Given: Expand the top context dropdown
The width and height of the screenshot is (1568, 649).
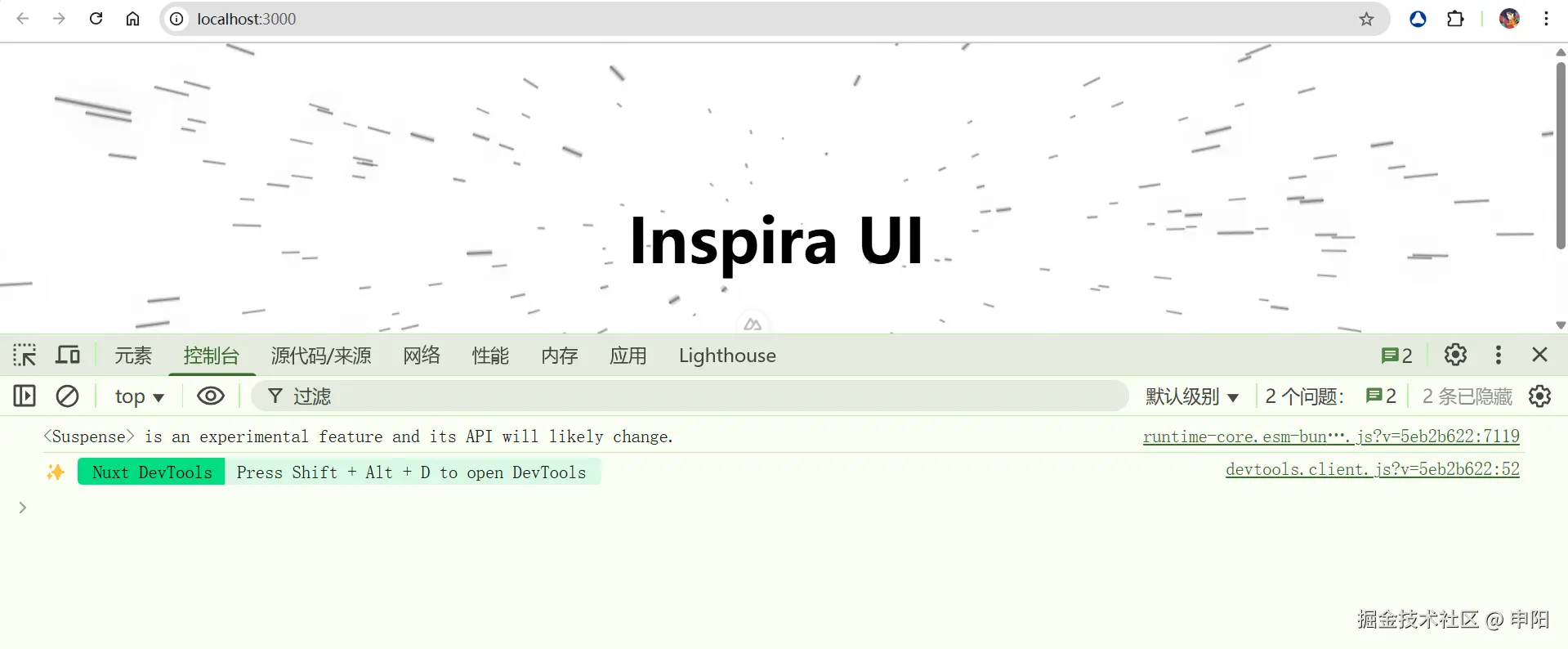Looking at the screenshot, I should [139, 397].
